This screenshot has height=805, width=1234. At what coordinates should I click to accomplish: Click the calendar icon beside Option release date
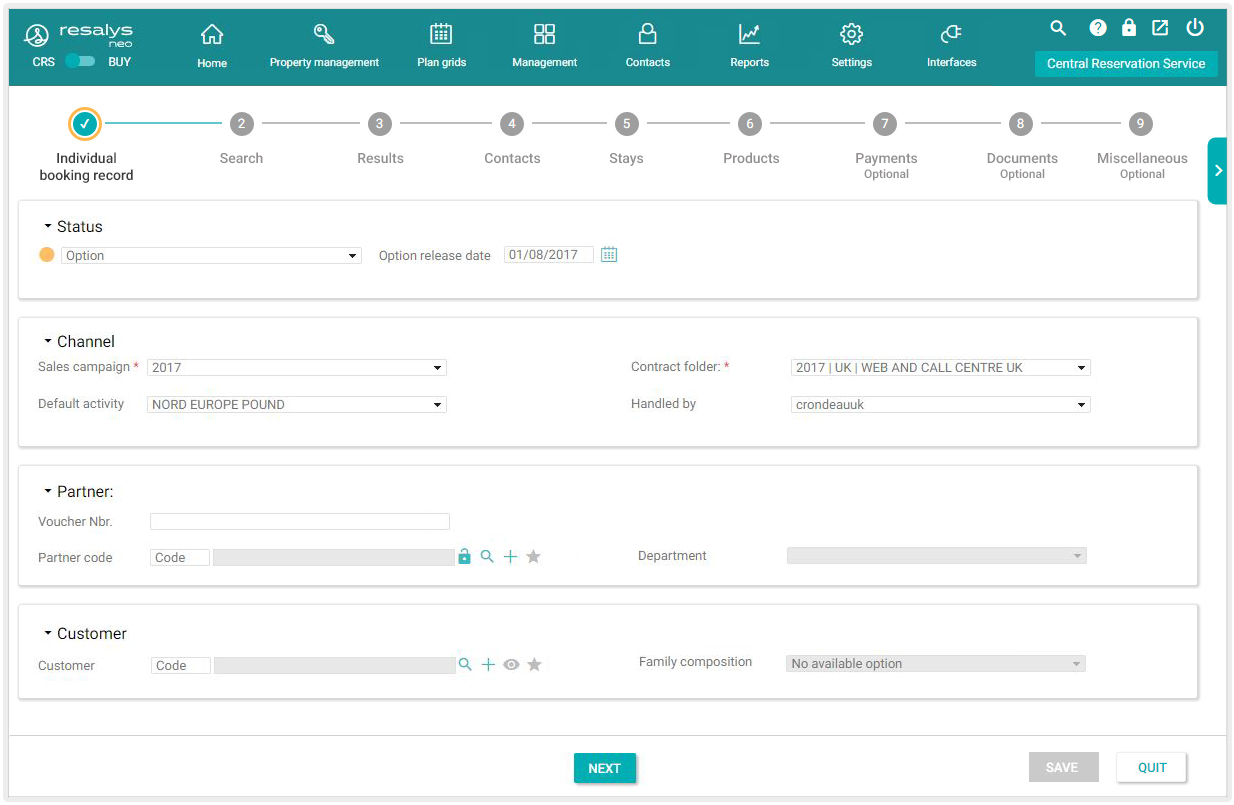tap(609, 255)
